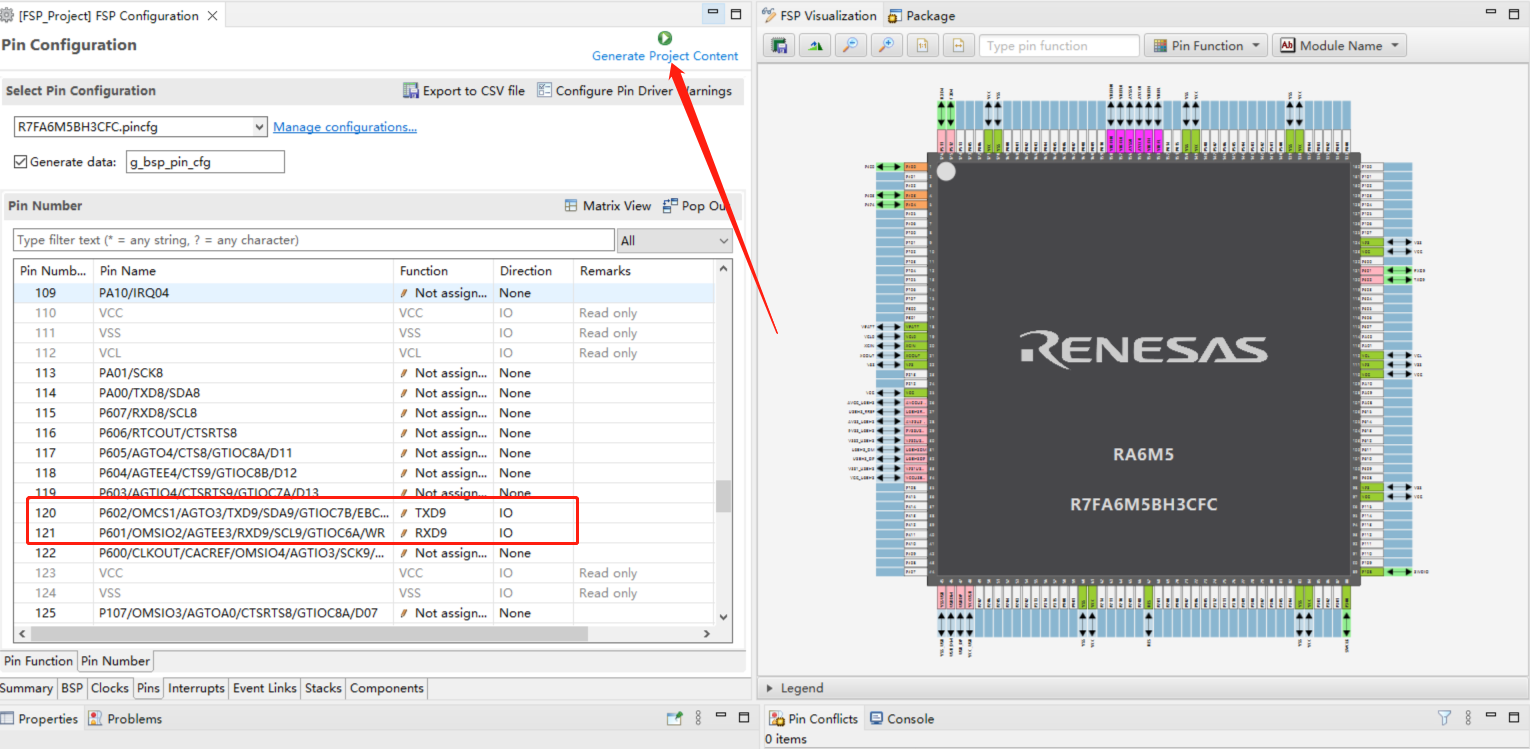Save the chip visualization image
The height and width of the screenshot is (749, 1530).
(x=779, y=46)
